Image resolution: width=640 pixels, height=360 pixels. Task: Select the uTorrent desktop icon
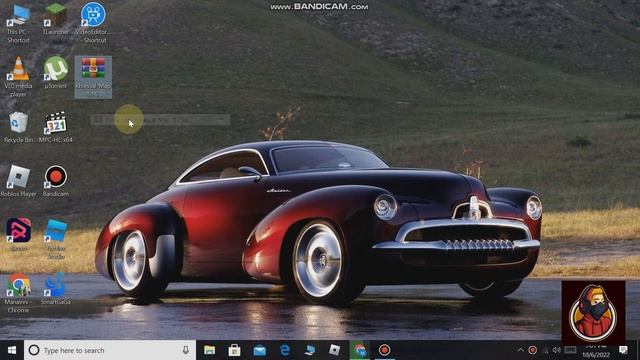pyautogui.click(x=56, y=73)
